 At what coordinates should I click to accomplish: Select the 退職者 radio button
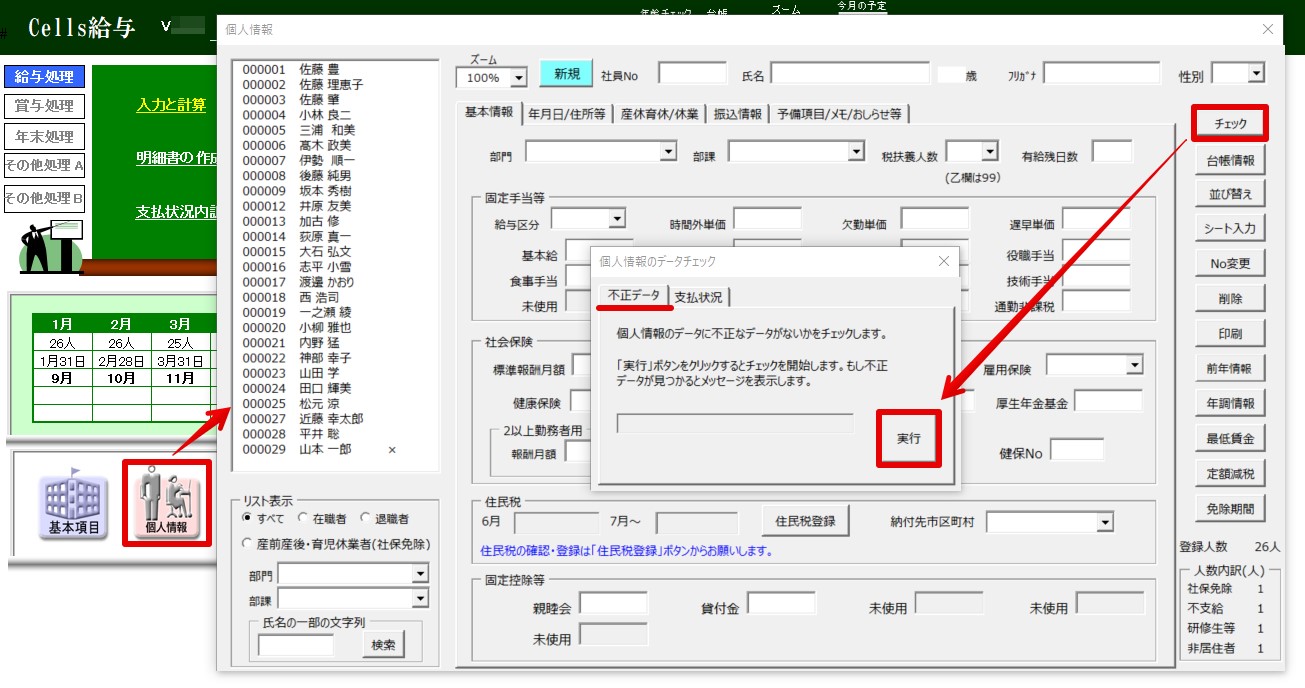(x=365, y=519)
